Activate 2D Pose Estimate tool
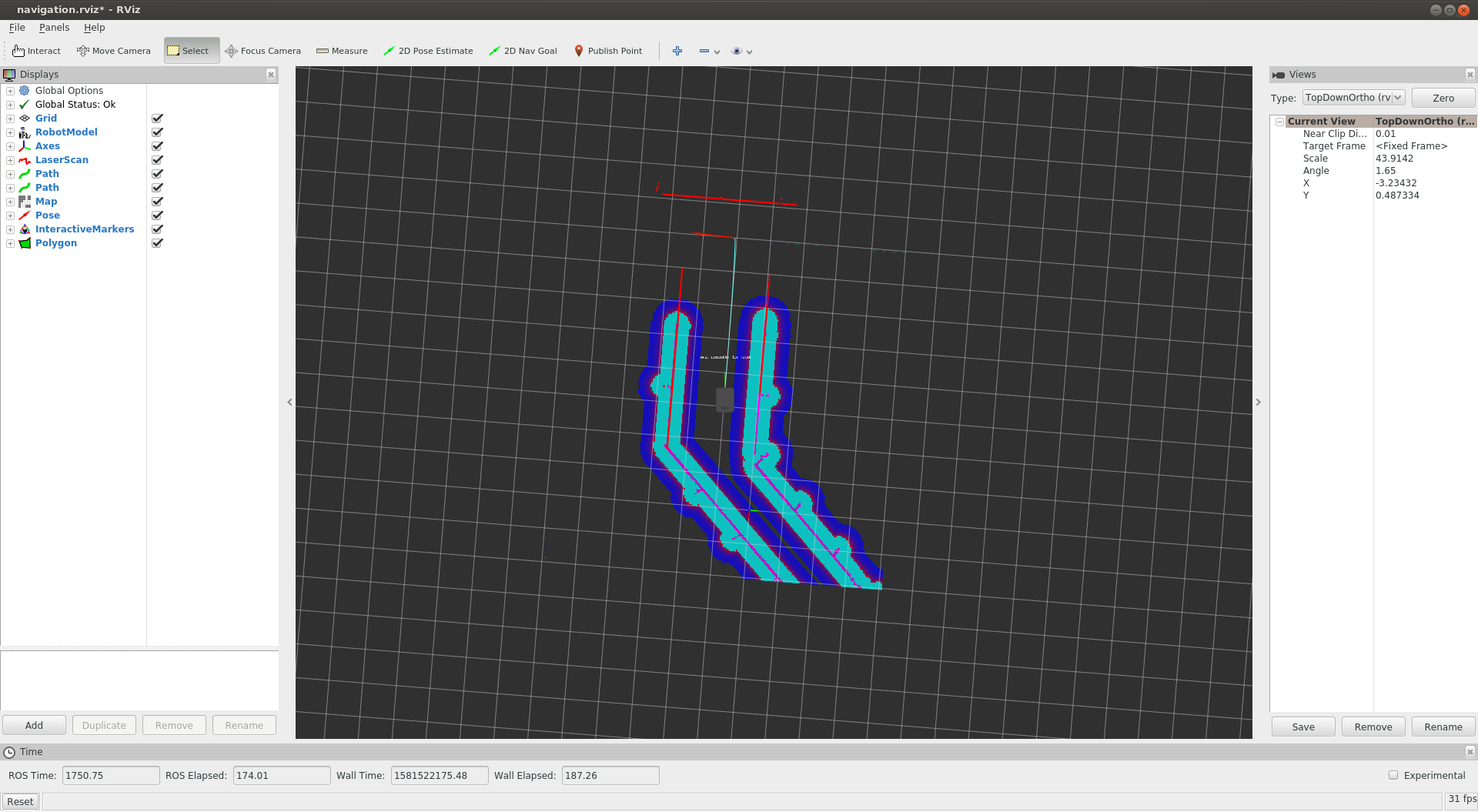The image size is (1478, 812). [428, 51]
